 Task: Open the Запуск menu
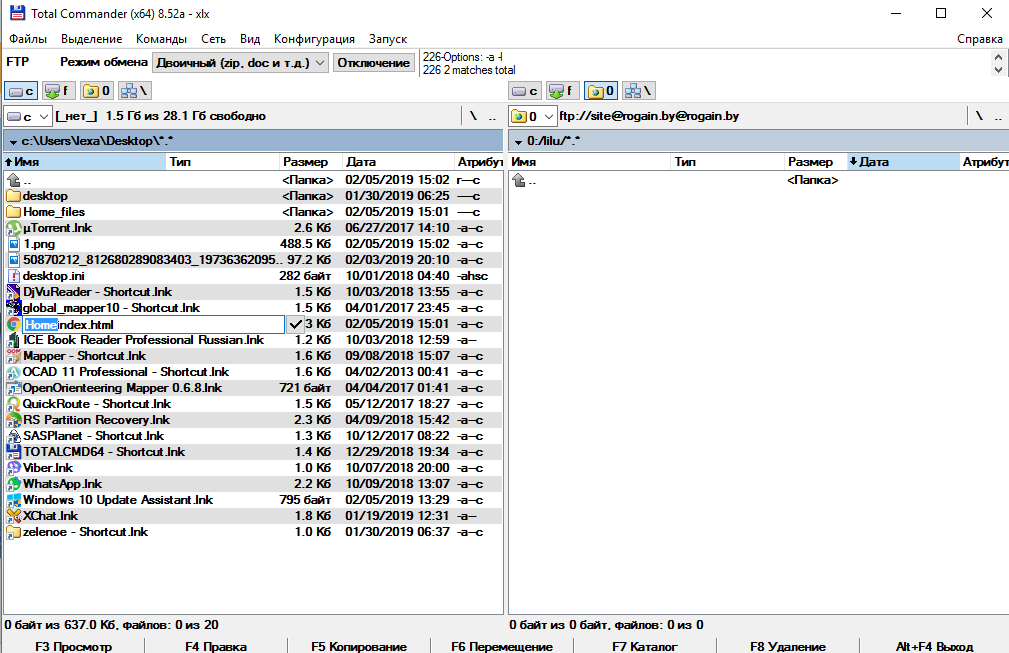tap(388, 39)
